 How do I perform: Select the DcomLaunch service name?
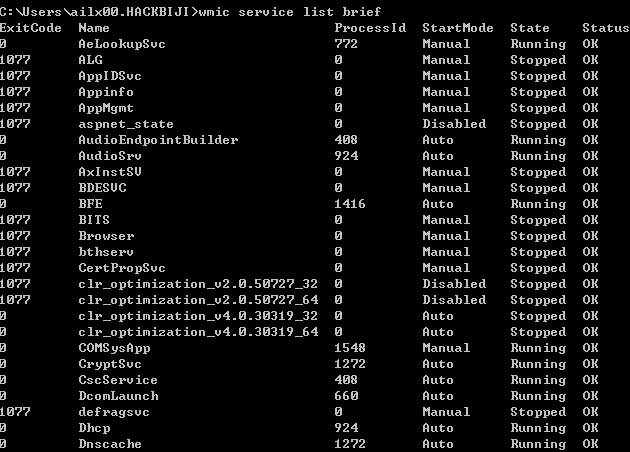pos(118,396)
